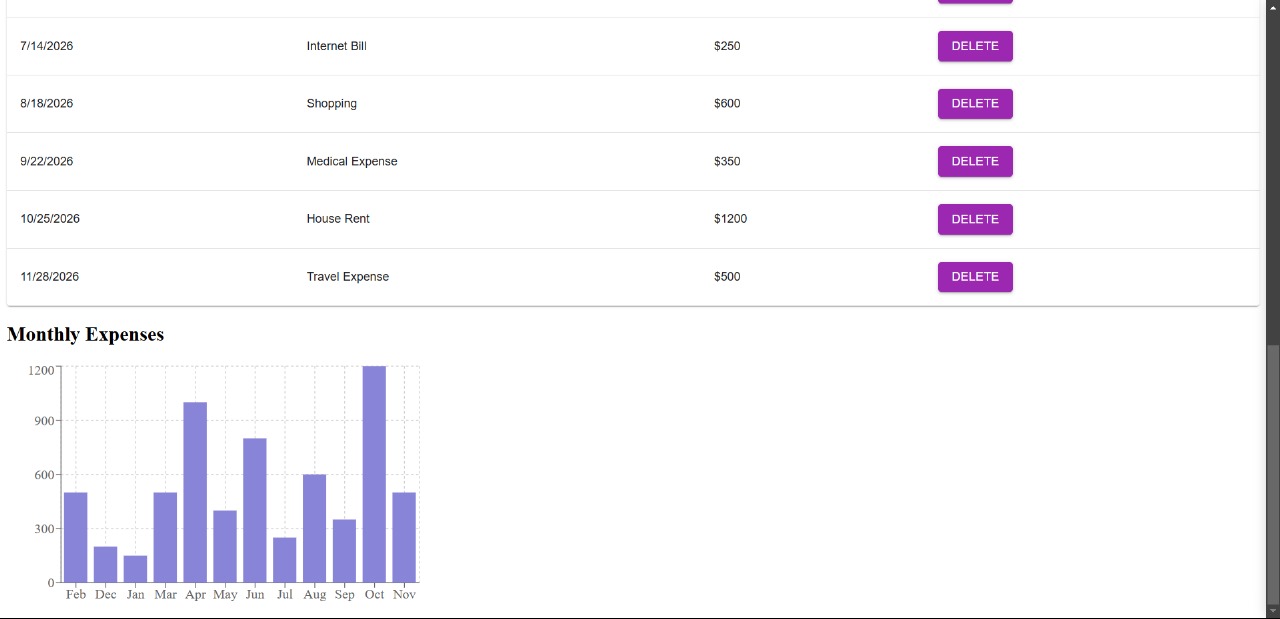Click the Feb bar in chart

tap(75, 537)
